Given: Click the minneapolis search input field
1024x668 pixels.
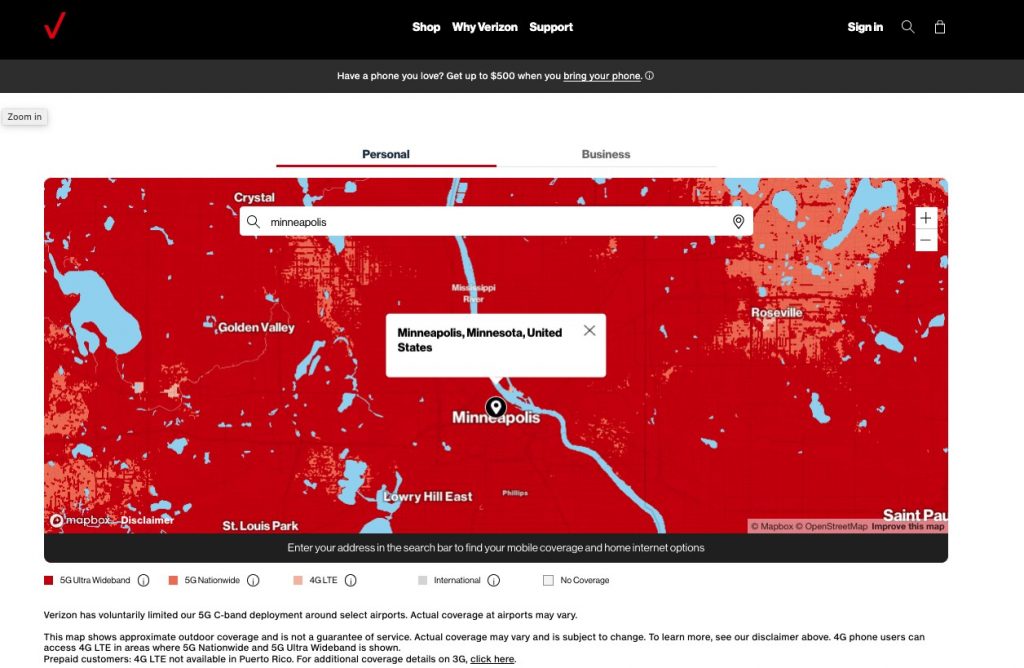Looking at the screenshot, I should (x=496, y=222).
